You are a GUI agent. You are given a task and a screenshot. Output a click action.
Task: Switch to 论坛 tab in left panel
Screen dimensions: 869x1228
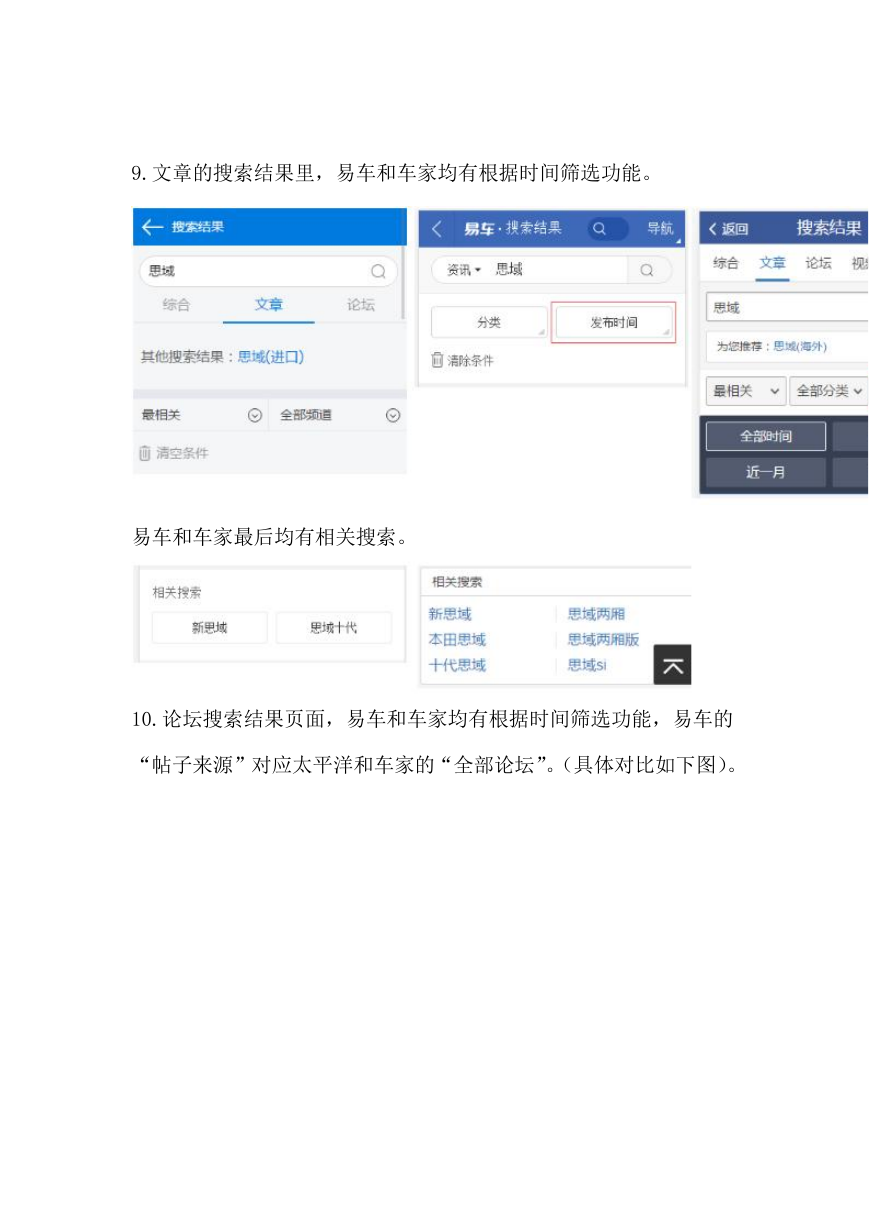tap(361, 305)
